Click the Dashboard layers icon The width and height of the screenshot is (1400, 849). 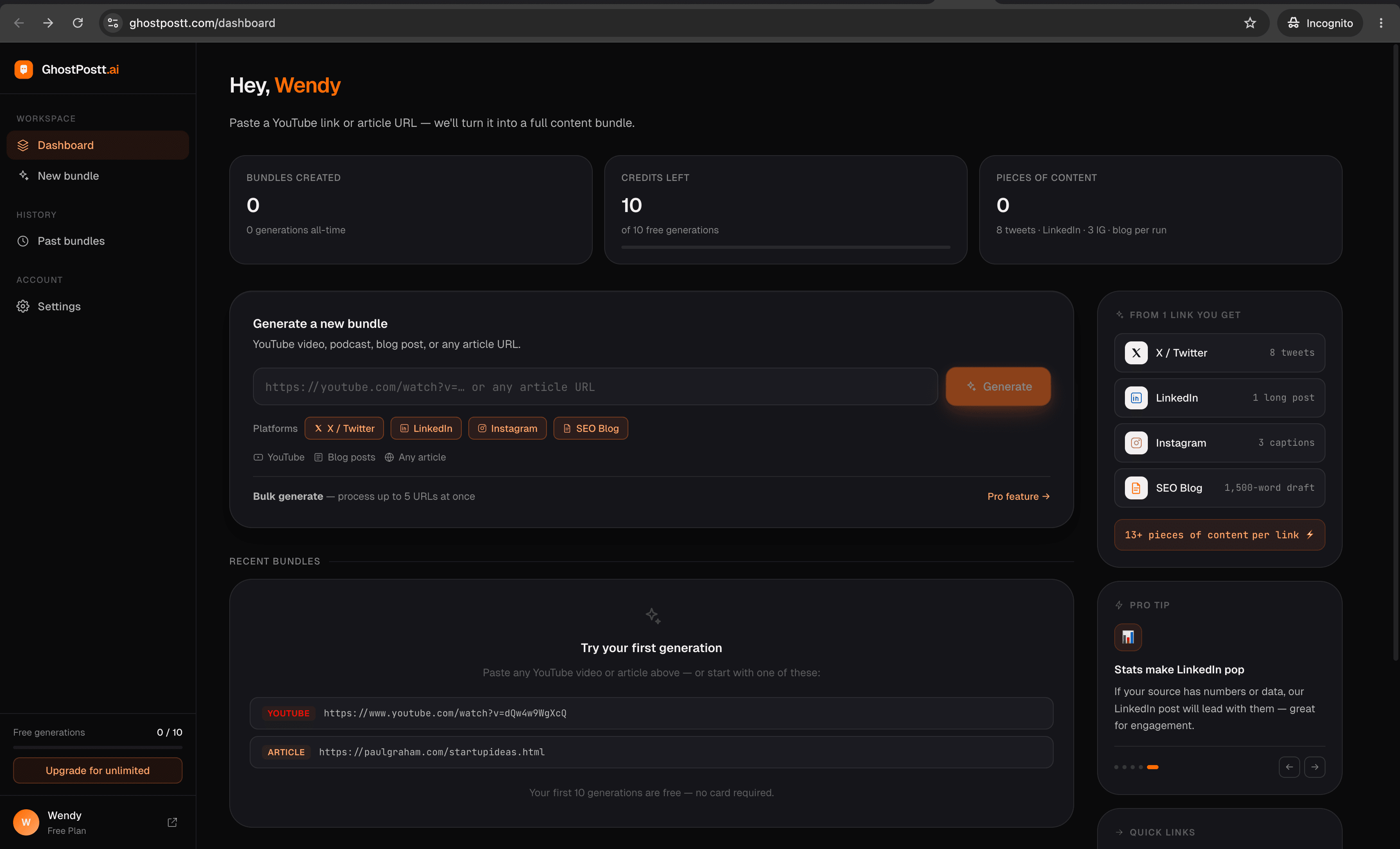coord(23,145)
